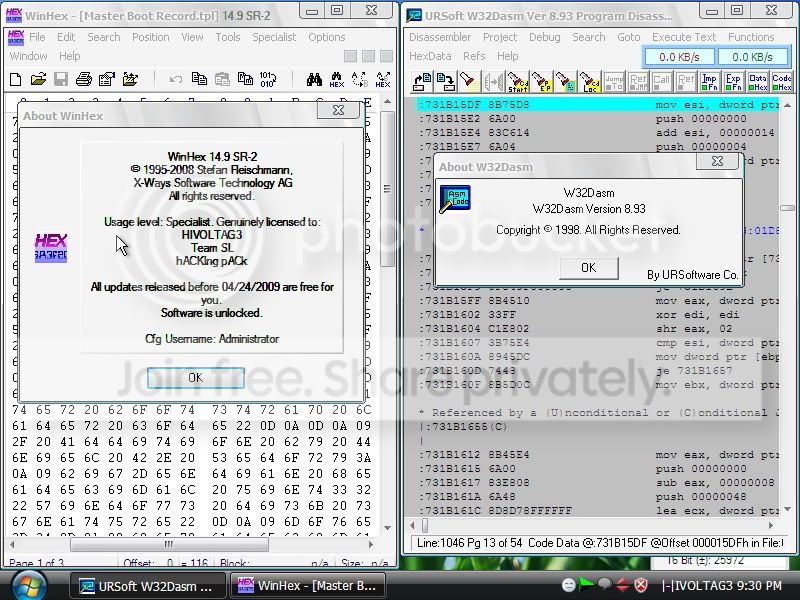Click the Call toolbar button in W32Dasm

[661, 82]
